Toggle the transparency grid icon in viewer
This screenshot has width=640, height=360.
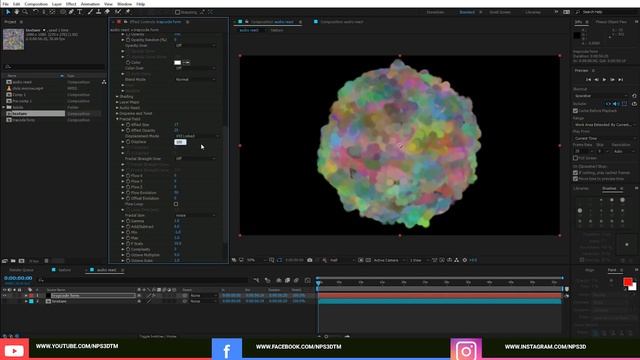pyautogui.click(x=368, y=260)
